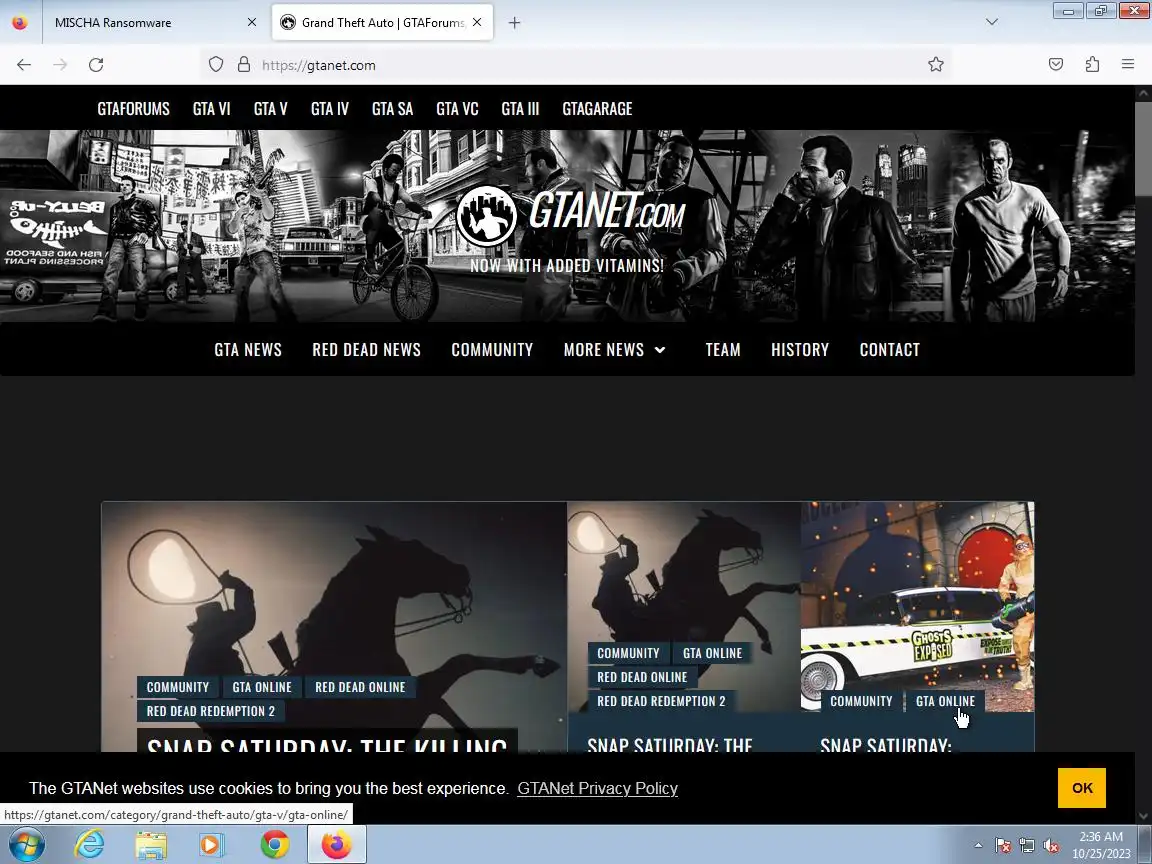Image resolution: width=1152 pixels, height=864 pixels.
Task: Go to RED DEAD NEWS section
Action: pos(367,350)
